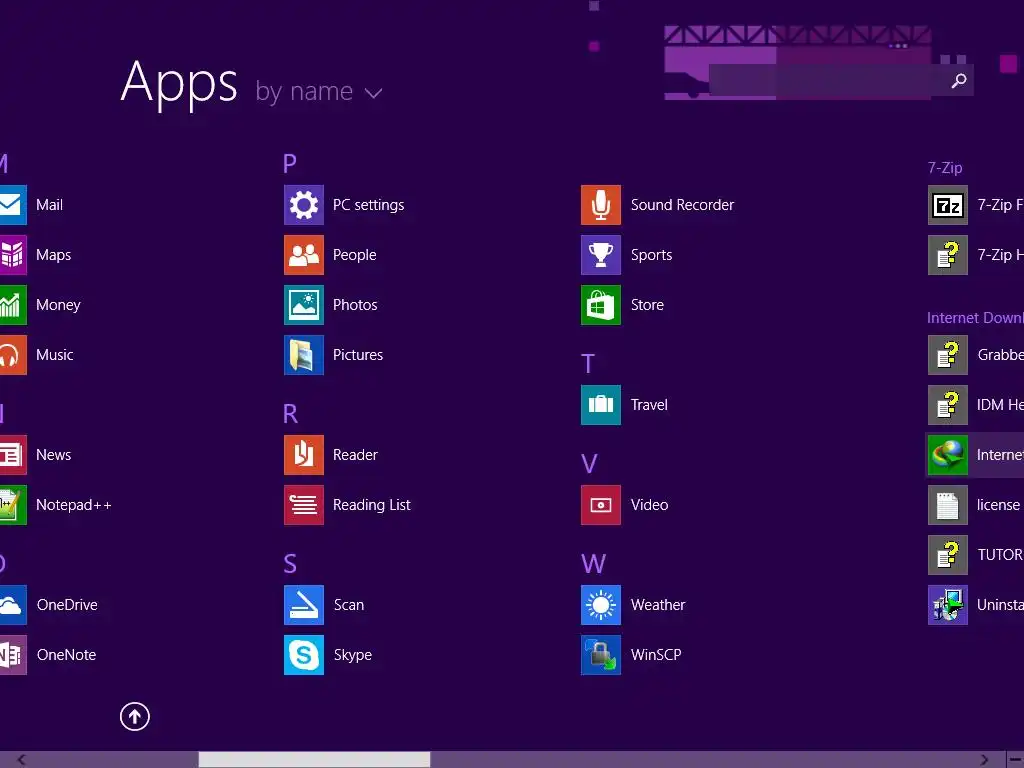
Task: Launch the Store shopping bag icon
Action: [601, 305]
